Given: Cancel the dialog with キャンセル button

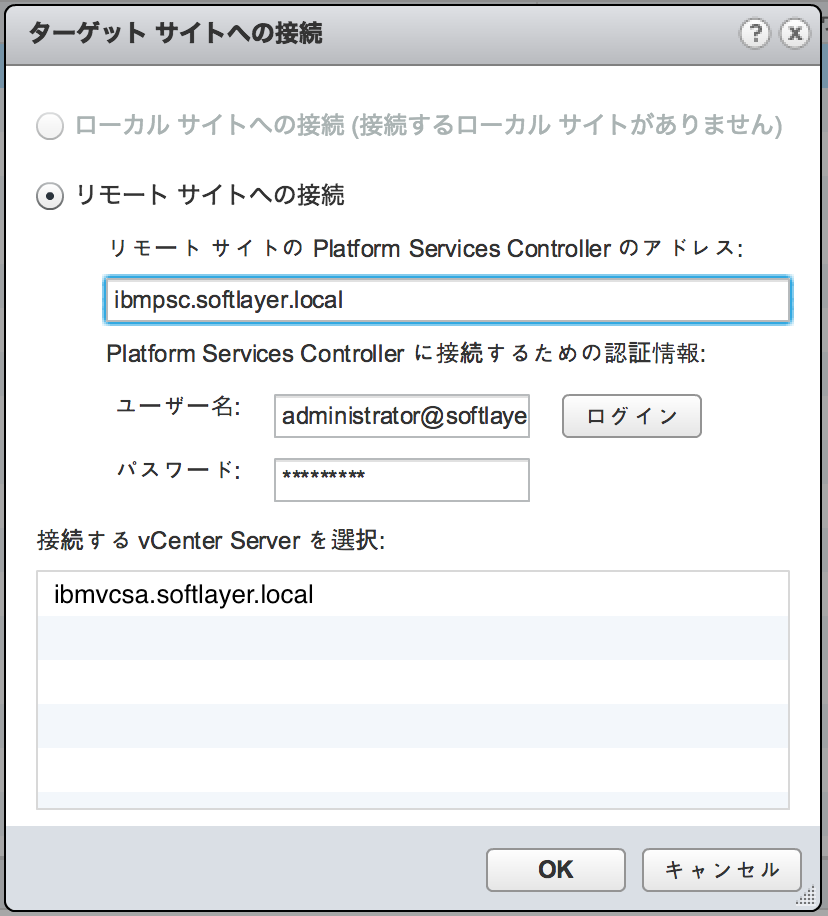Looking at the screenshot, I should click(x=721, y=869).
